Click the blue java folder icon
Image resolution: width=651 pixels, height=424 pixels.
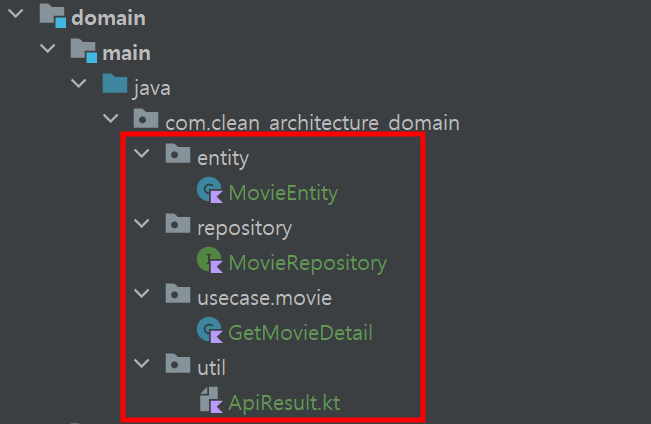pos(115,84)
